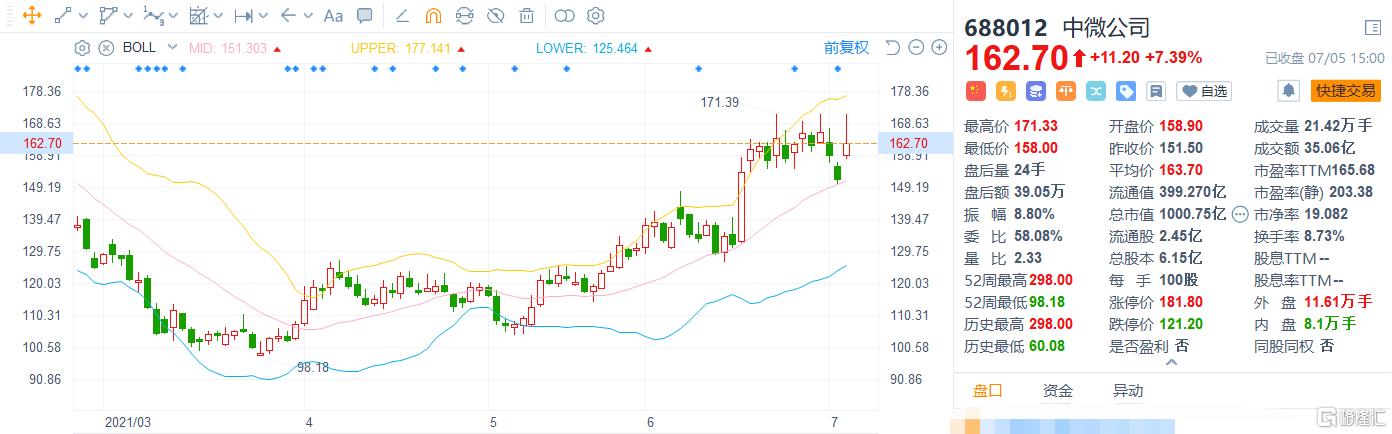This screenshot has height=434, width=1392.
Task: Toggle the overlay compare circles icon
Action: point(565,15)
